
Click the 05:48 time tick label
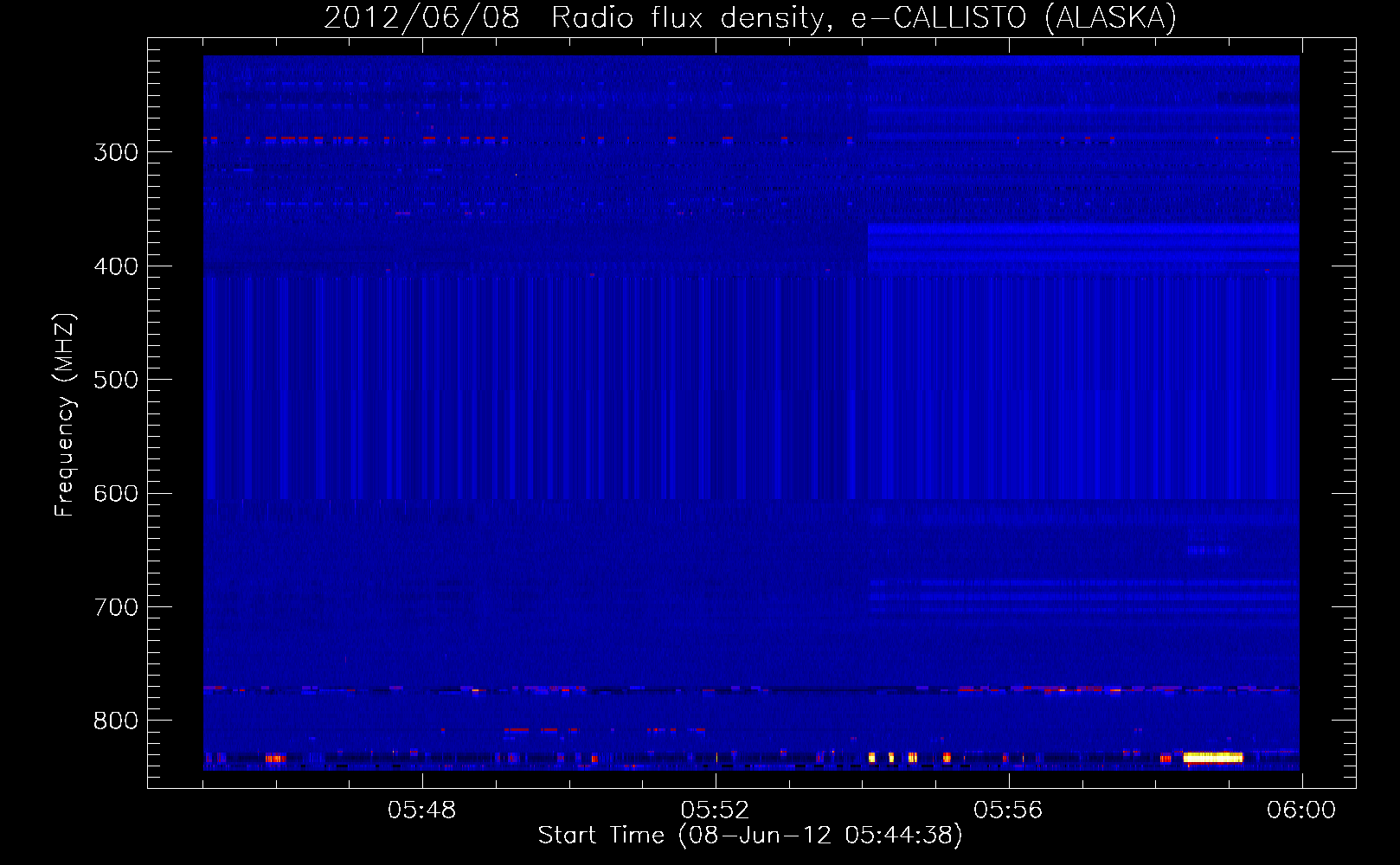click(x=422, y=811)
